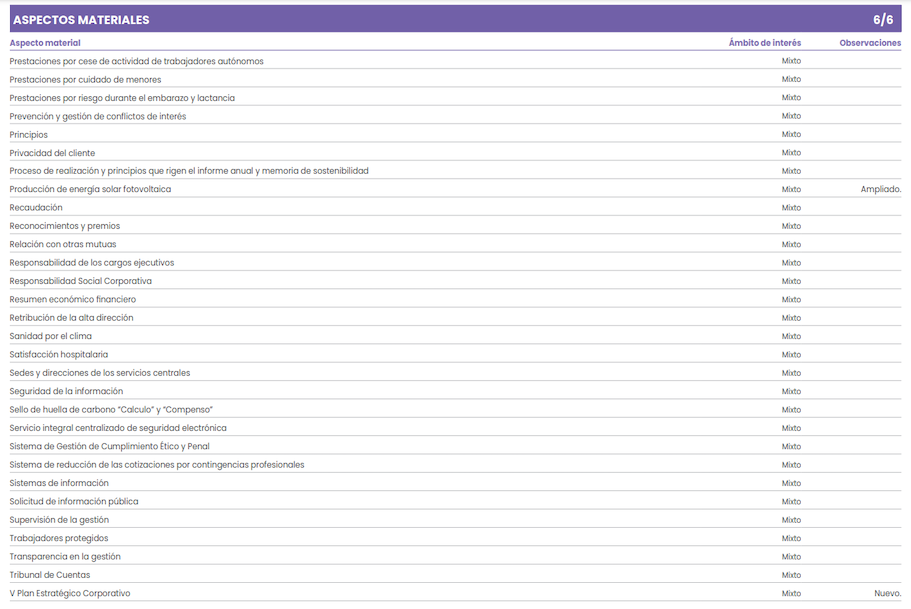Click 'V Plan Estratégico Corporativo'

(x=70, y=593)
